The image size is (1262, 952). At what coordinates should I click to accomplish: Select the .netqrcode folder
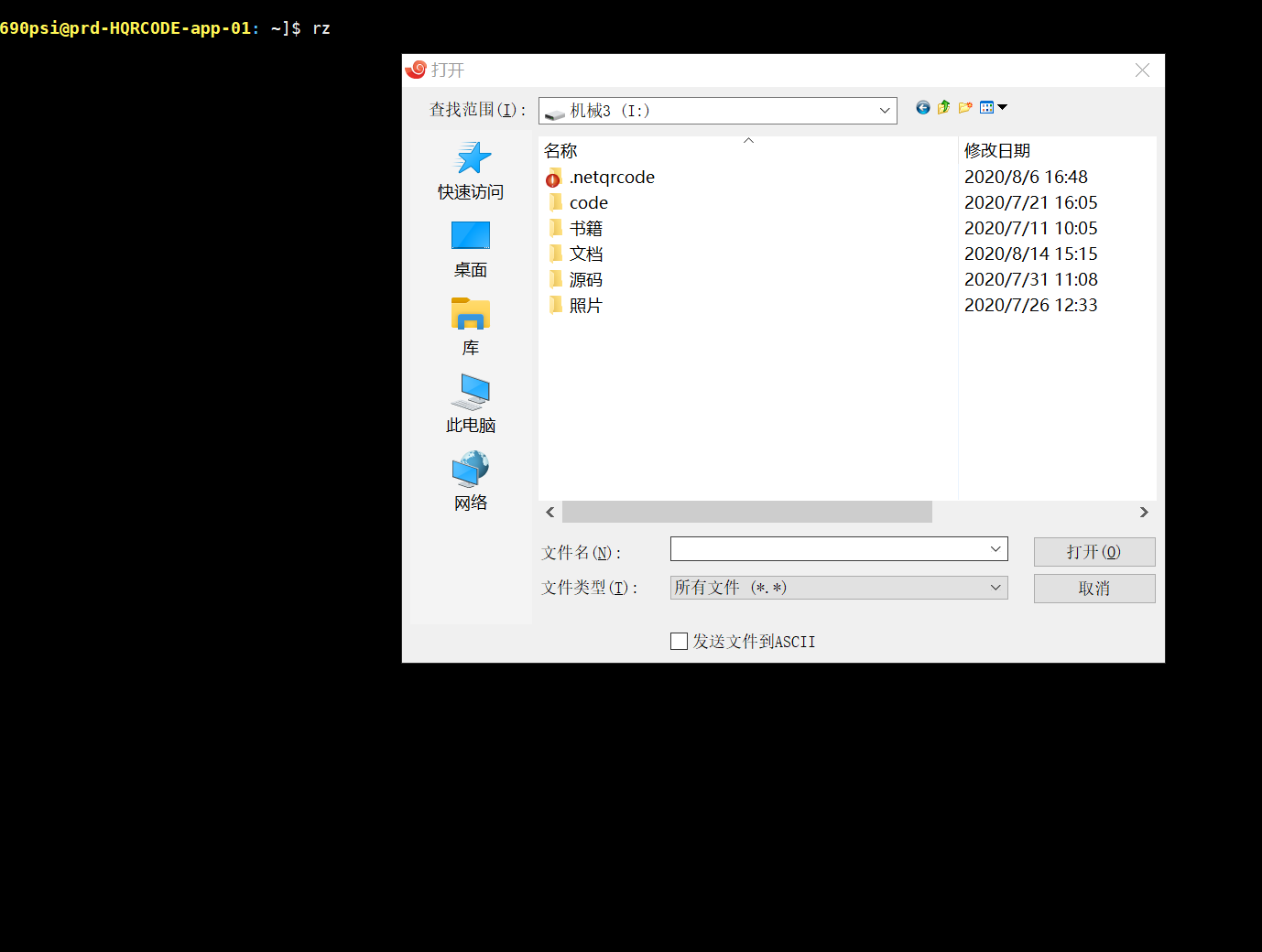611,178
